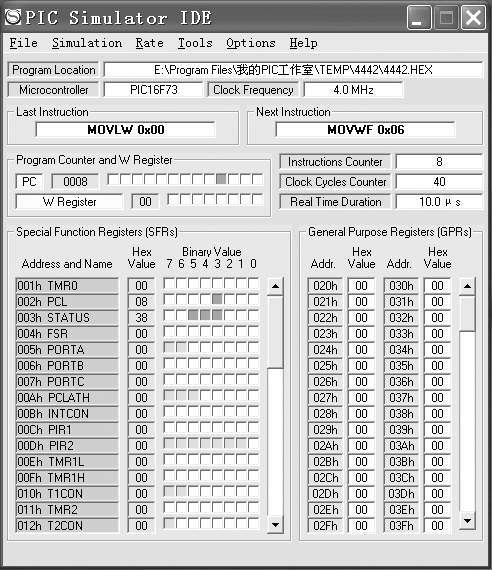Click the Clock Cycles Counter label

tap(335, 181)
